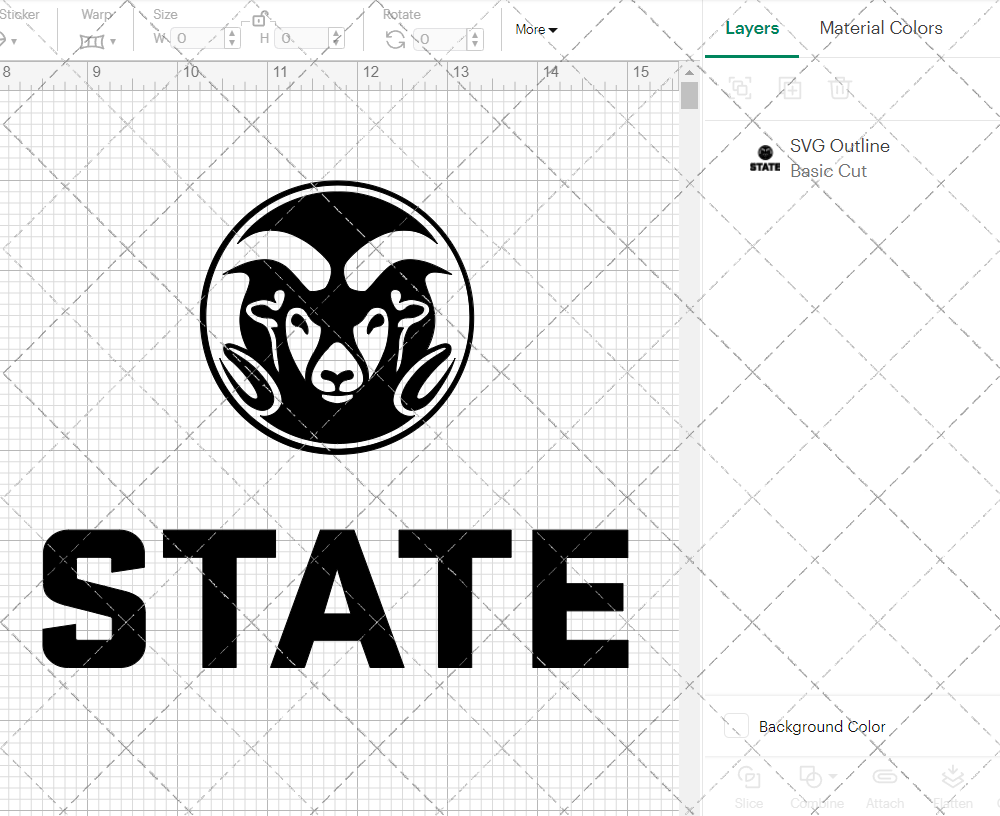Click the Group layers icon
Screen dimensions: 1000x816
(740, 87)
